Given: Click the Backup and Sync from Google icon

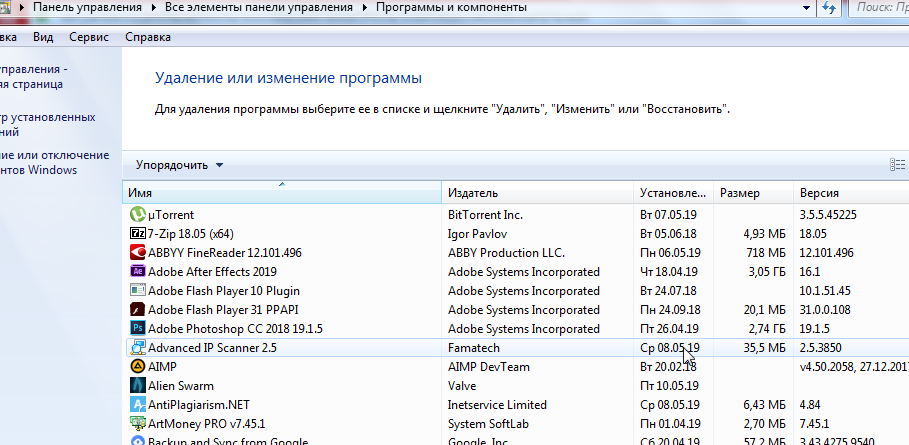Looking at the screenshot, I should 137,440.
